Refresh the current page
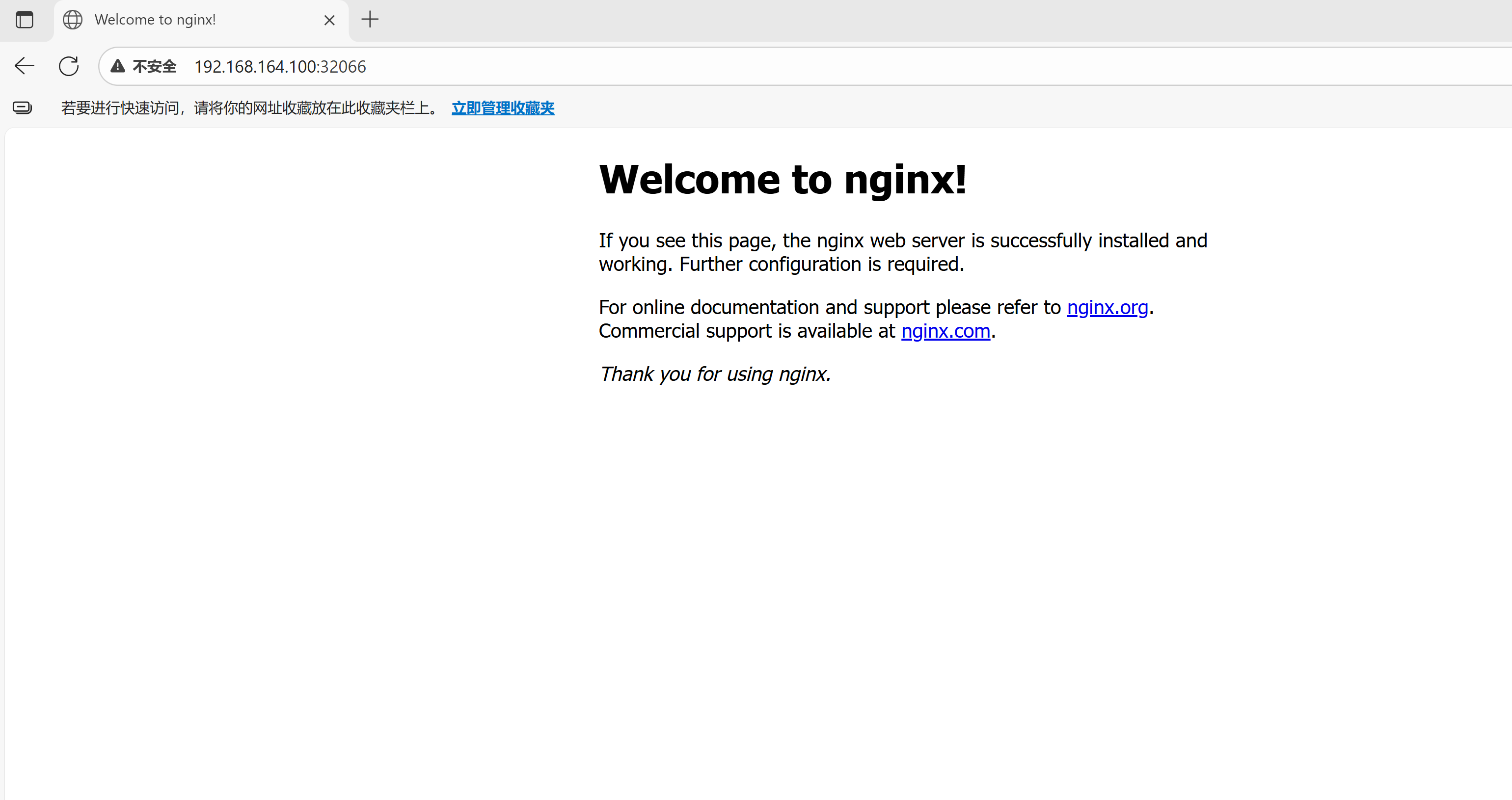This screenshot has height=800, width=1512. point(69,66)
